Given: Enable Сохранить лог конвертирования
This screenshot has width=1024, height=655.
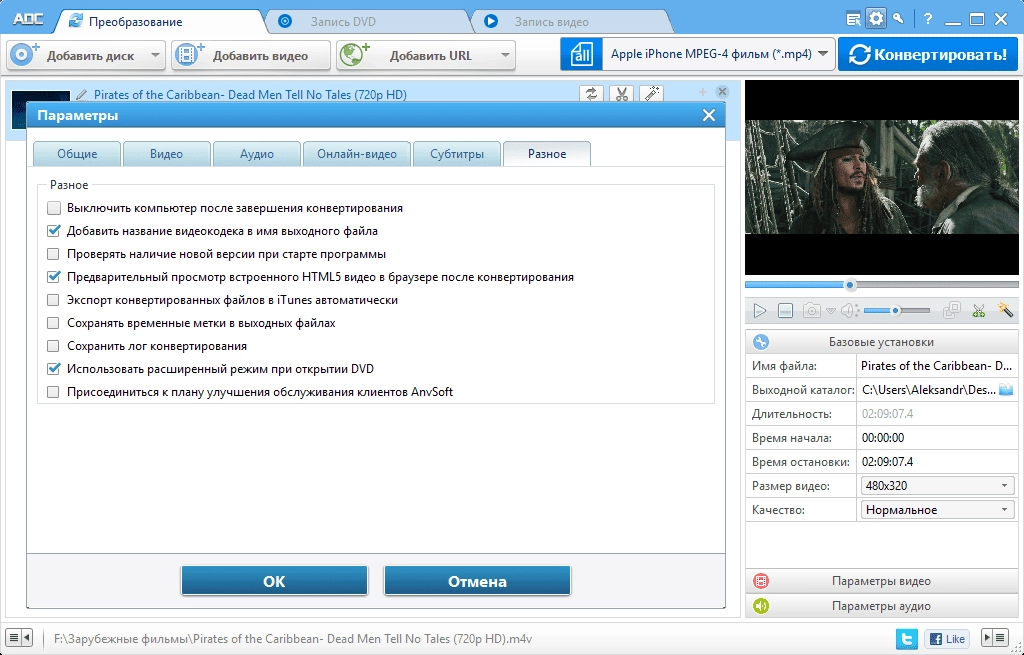Looking at the screenshot, I should tap(54, 346).
